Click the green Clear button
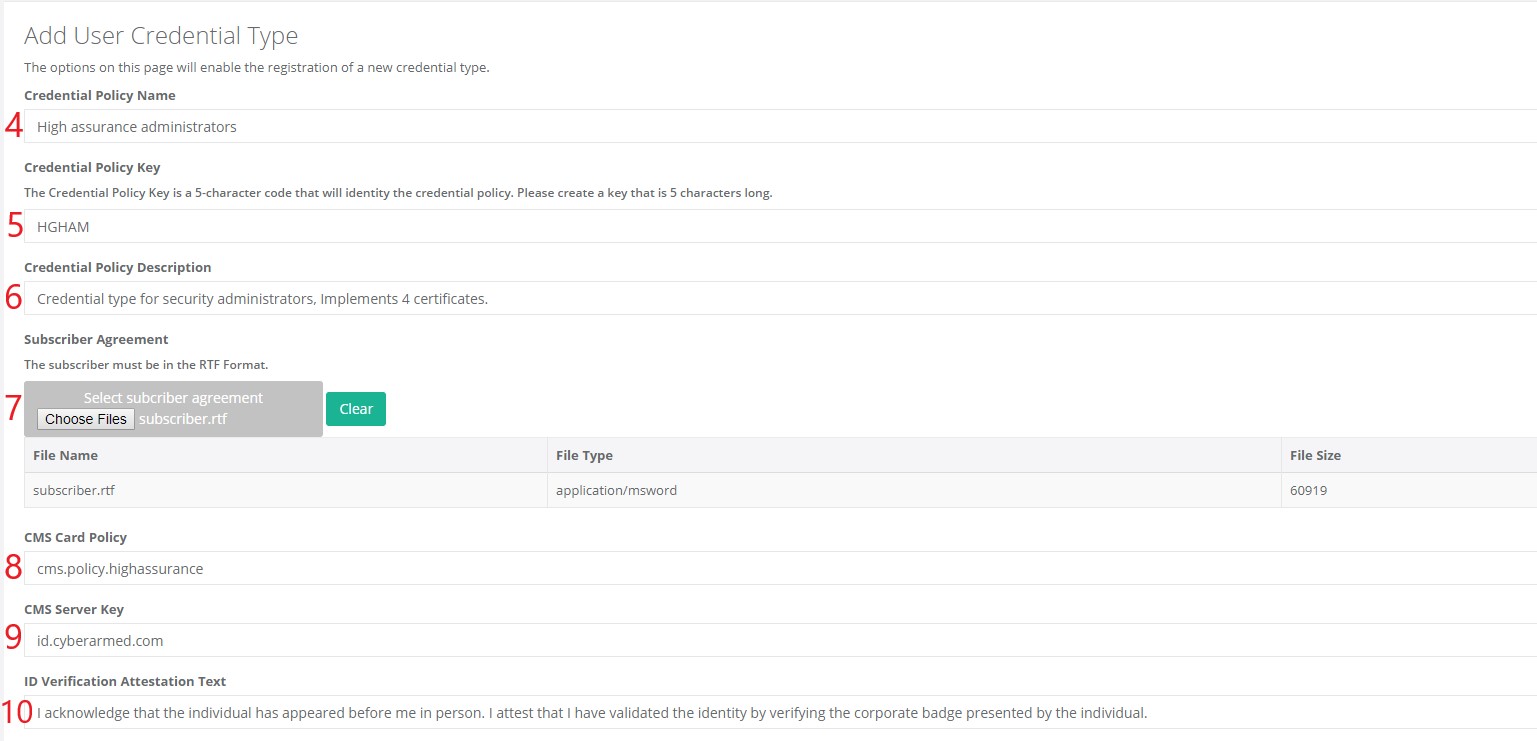This screenshot has width=1537, height=741. pyautogui.click(x=355, y=409)
